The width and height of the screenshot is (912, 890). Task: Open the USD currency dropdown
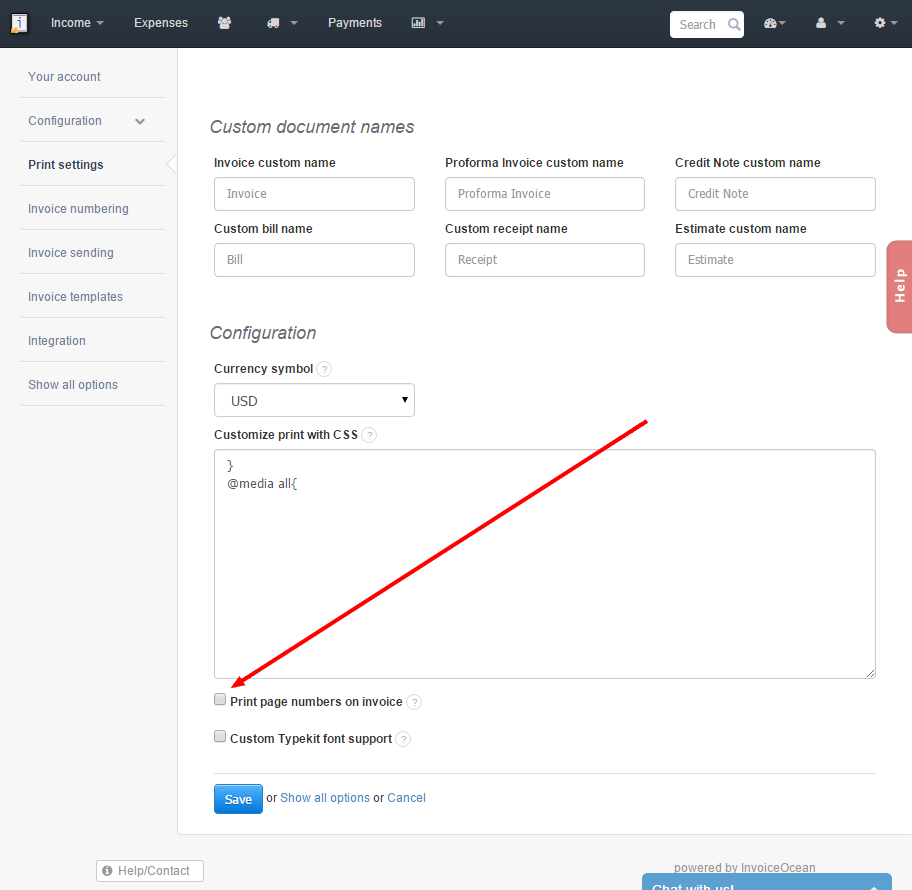[314, 400]
